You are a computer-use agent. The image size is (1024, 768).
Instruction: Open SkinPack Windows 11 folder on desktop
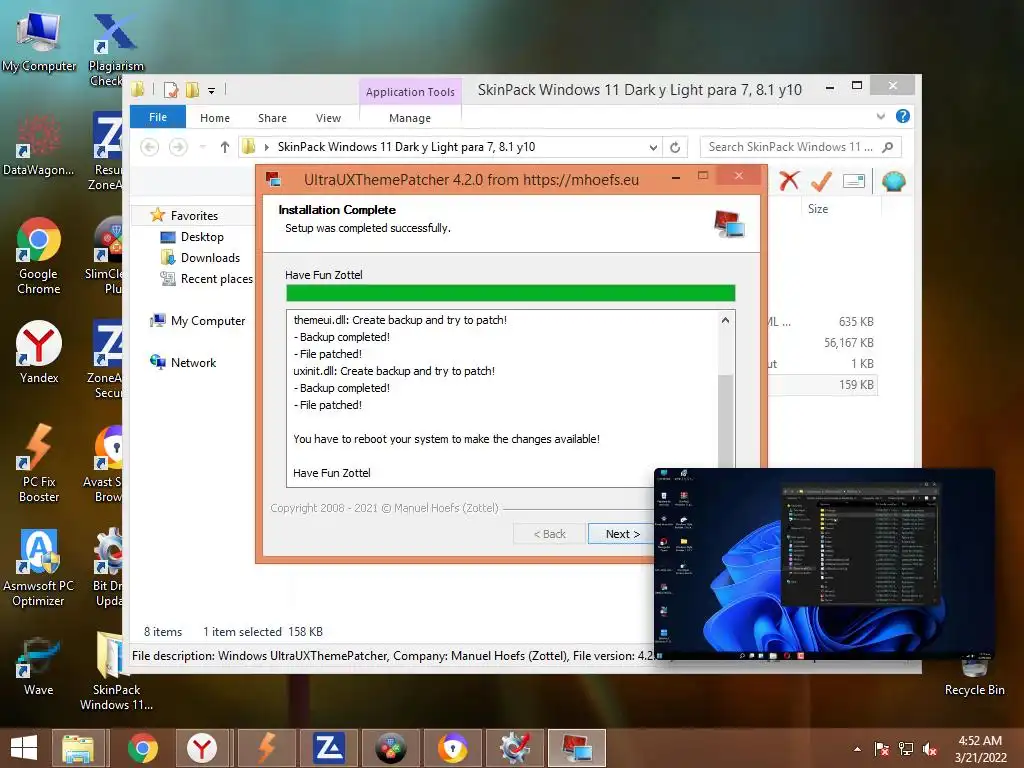(116, 671)
